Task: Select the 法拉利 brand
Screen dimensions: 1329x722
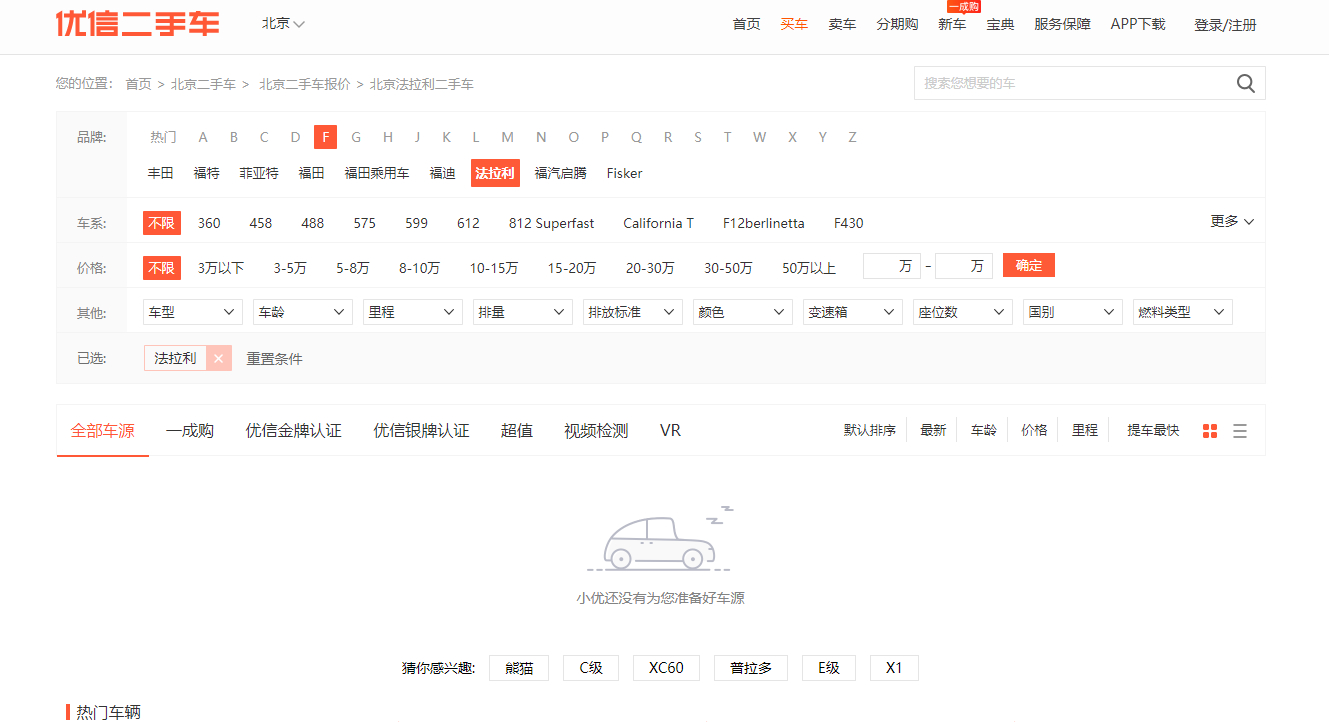Action: tap(495, 173)
